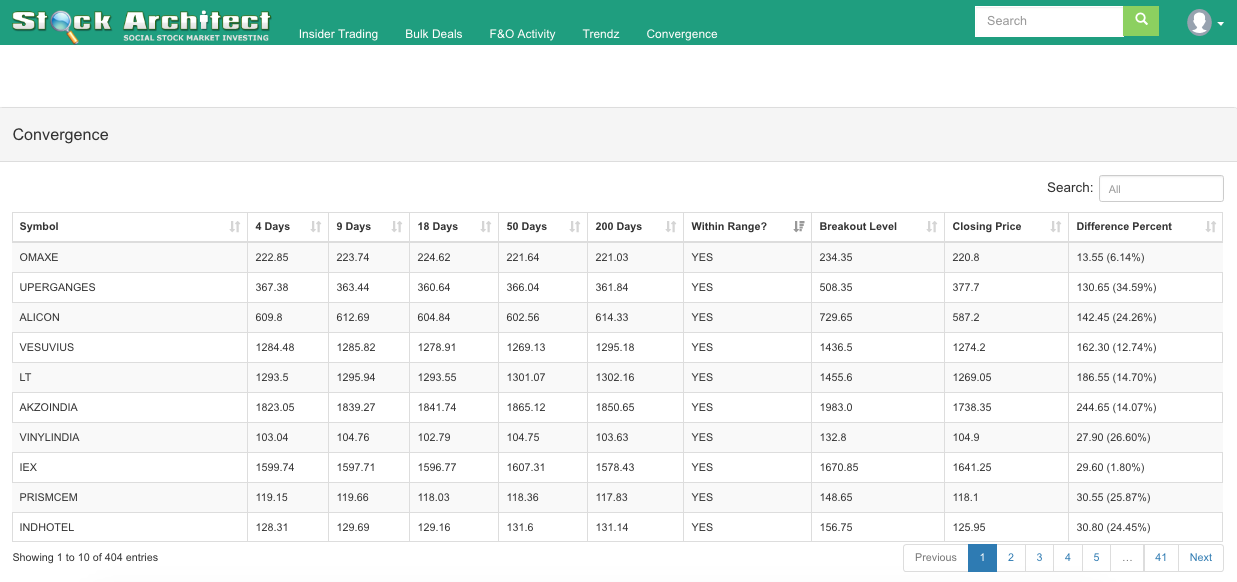Focus the top navbar Search field
Viewport: 1237px width, 582px height.
[1049, 21]
